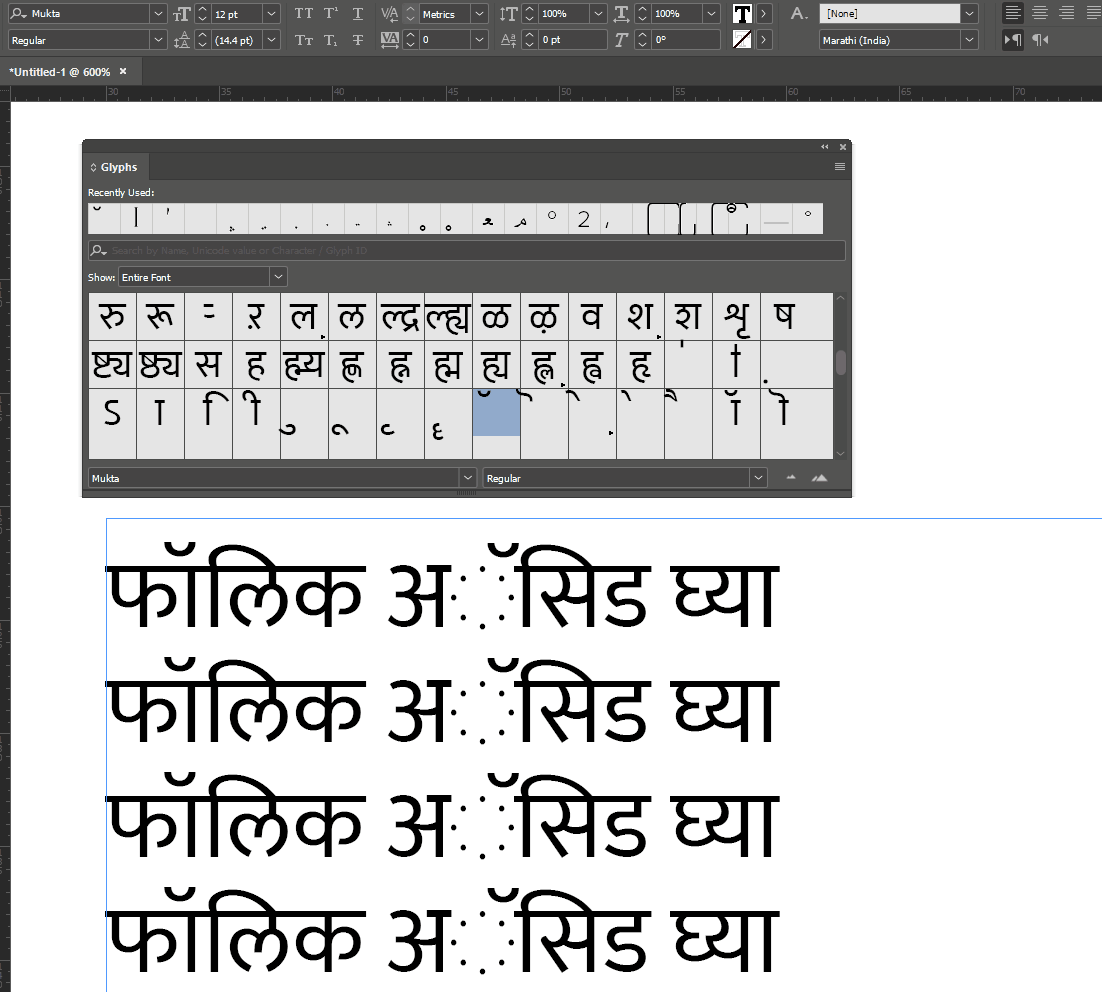
Task: Select the highlighted blue glyph cell
Action: pyautogui.click(x=496, y=413)
